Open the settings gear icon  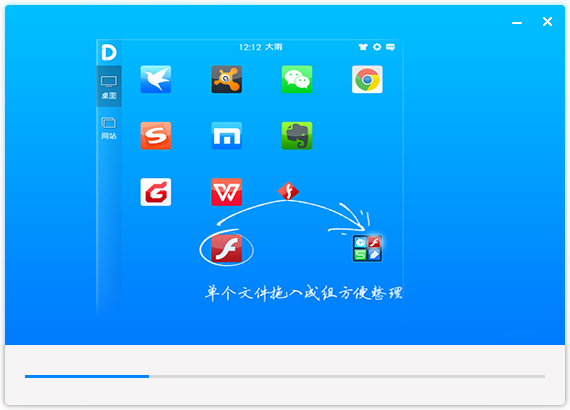click(377, 47)
